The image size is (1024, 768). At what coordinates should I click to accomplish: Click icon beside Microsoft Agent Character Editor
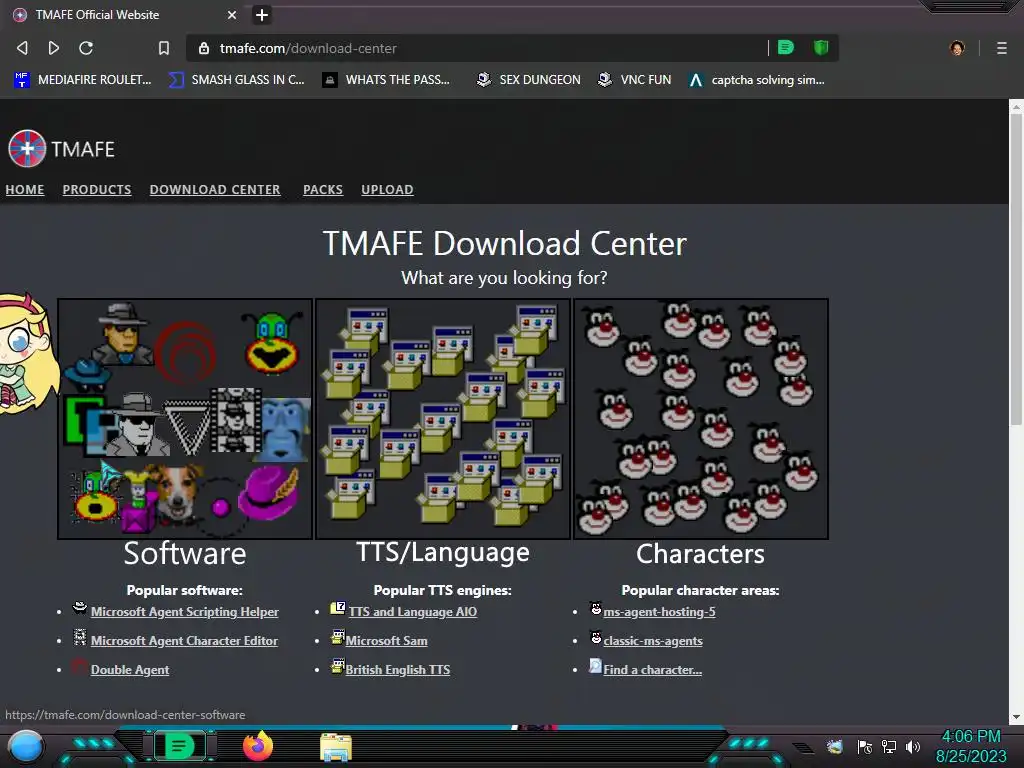click(x=80, y=637)
